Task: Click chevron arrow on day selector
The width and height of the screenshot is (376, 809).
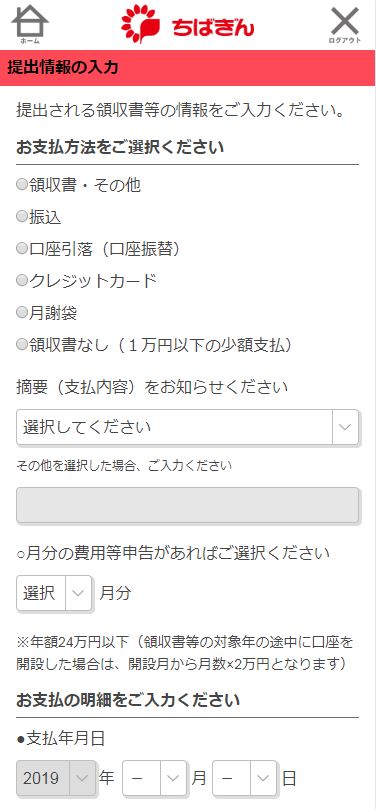Action: pos(264,778)
